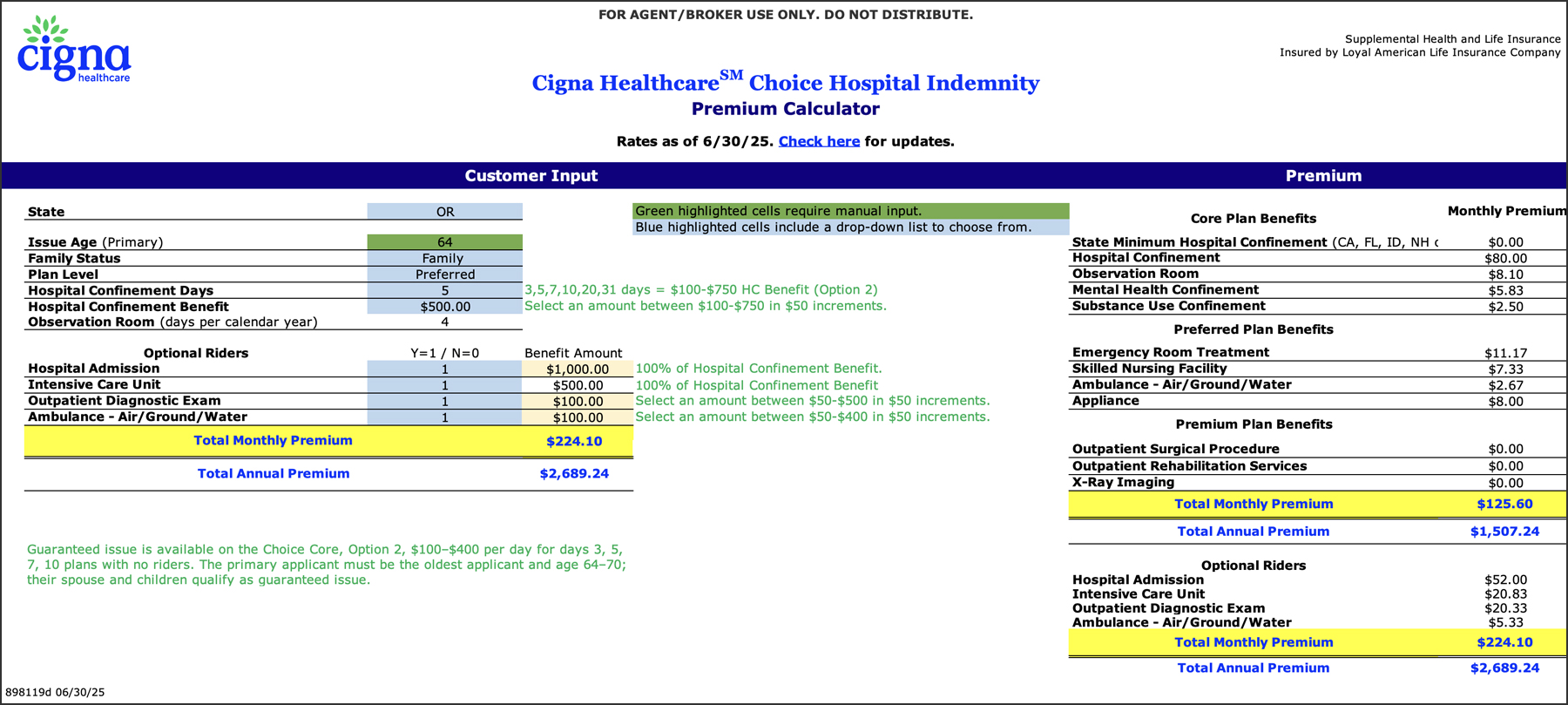Open the Family Status dropdown
The height and width of the screenshot is (705, 1568).
(x=444, y=258)
